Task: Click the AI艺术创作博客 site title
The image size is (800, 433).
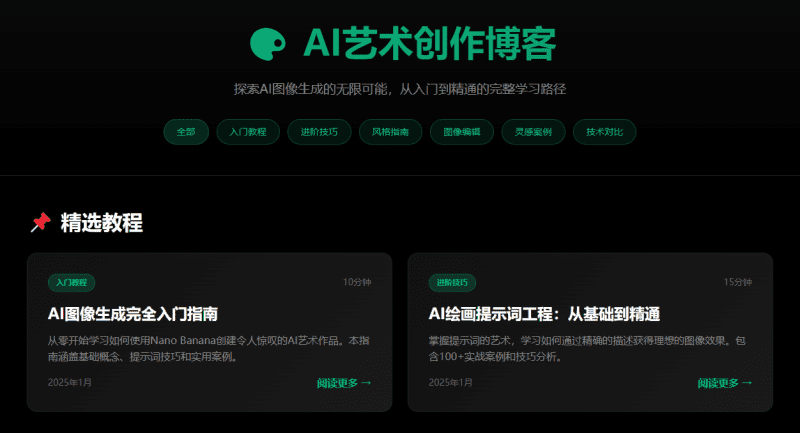Action: (430, 44)
